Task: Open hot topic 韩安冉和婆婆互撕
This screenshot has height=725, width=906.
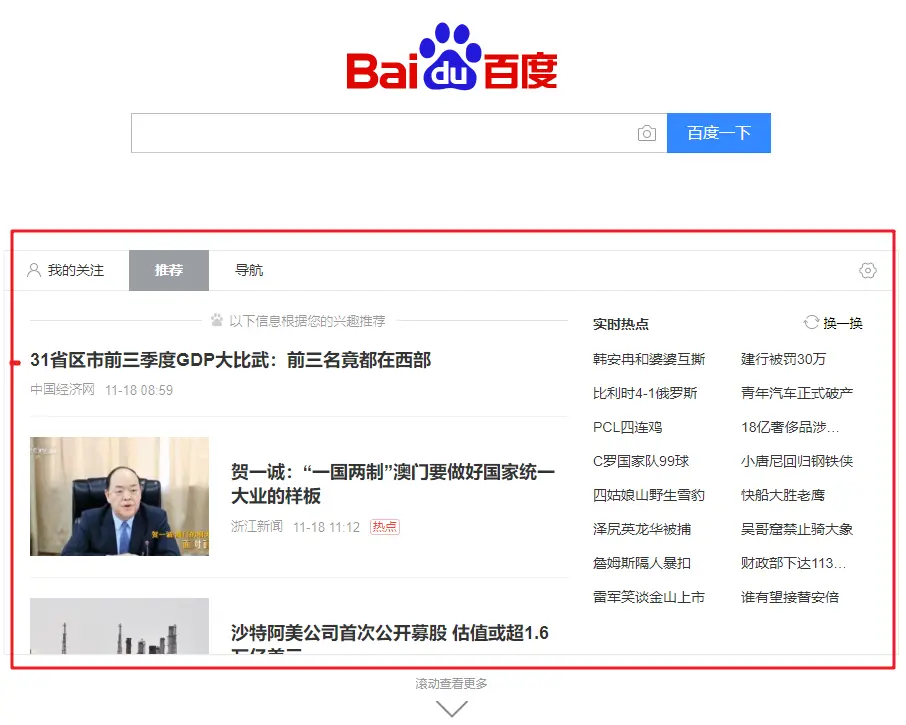Action: coord(649,359)
